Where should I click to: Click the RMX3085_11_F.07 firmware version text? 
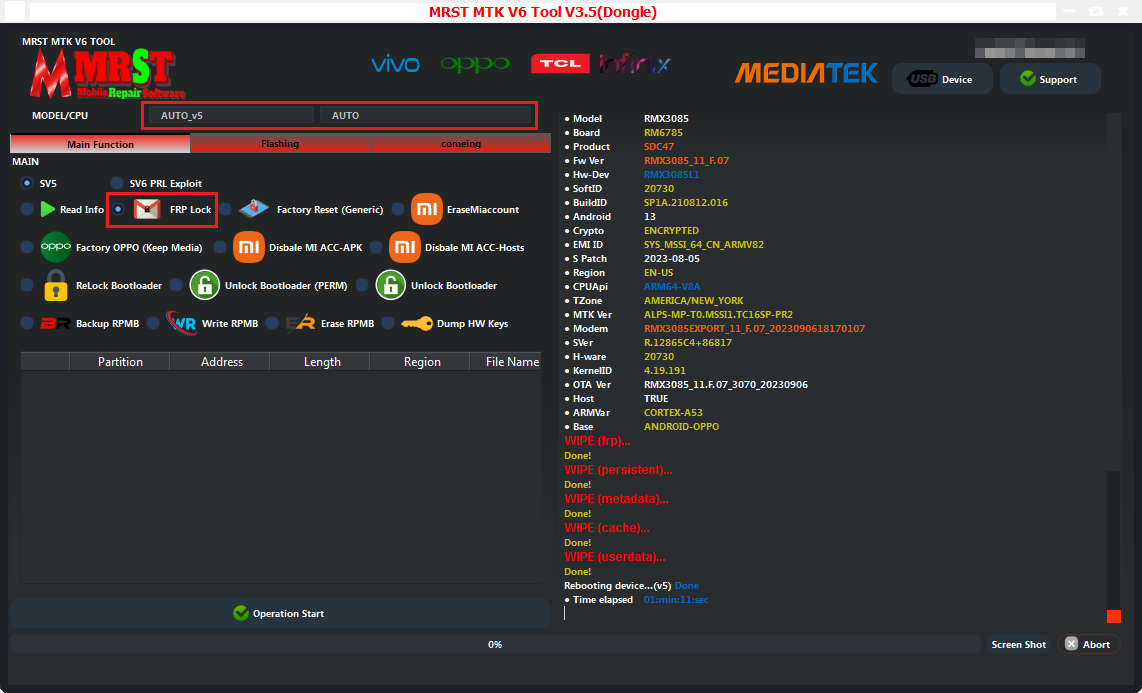pos(687,161)
